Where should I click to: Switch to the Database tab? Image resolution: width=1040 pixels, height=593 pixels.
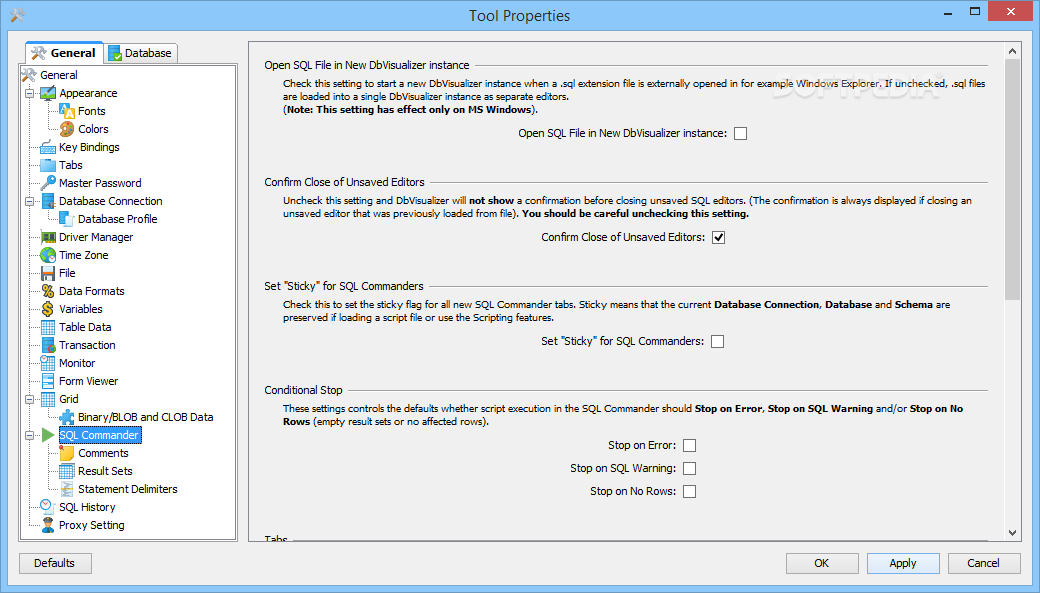pyautogui.click(x=140, y=53)
